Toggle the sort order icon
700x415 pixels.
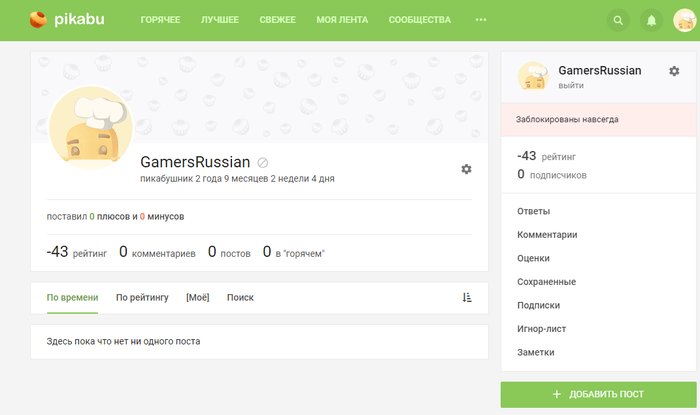click(467, 298)
